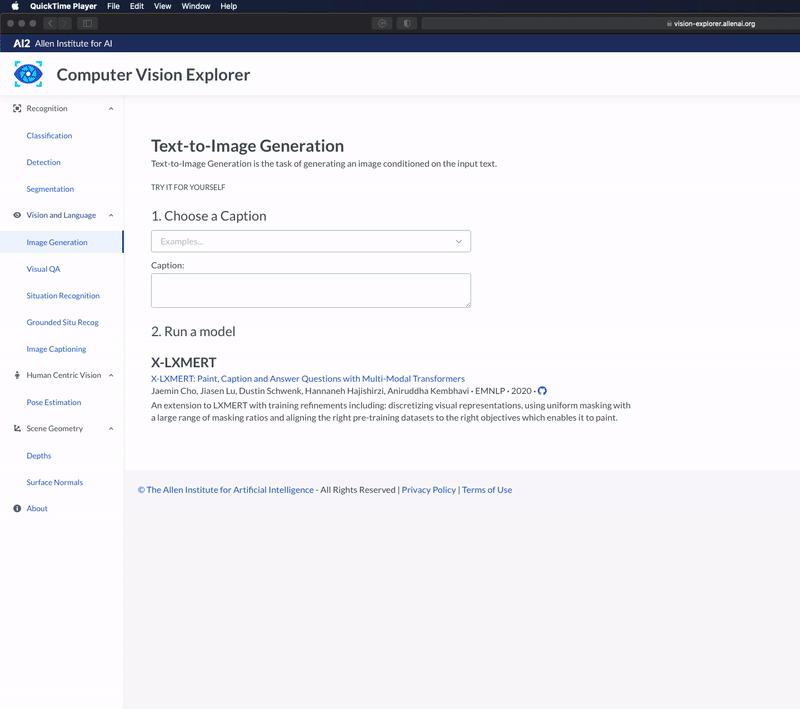The image size is (800, 709).
Task: Collapse the Human Centric Vision chevron
Action: [x=111, y=375]
